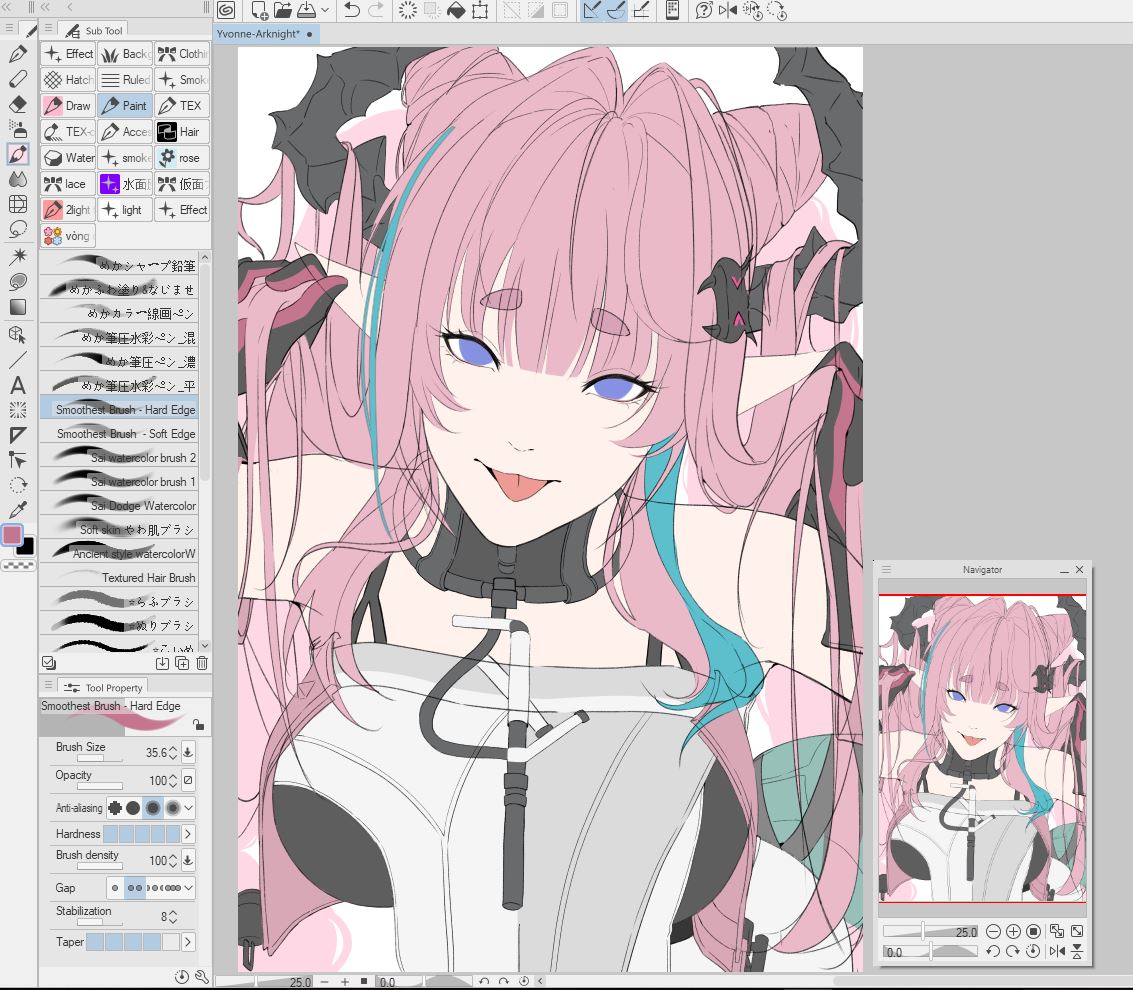The width and height of the screenshot is (1133, 990).
Task: Select the strongest anti-aliasing option
Action: tap(173, 808)
